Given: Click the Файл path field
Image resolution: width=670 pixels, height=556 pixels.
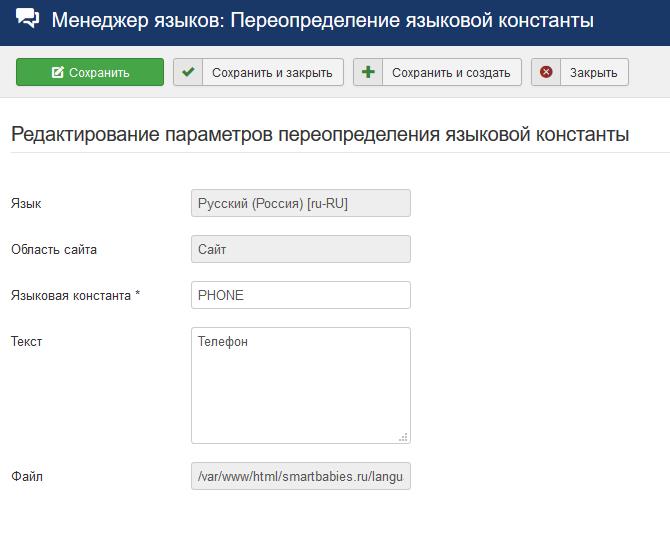Looking at the screenshot, I should click(300, 477).
